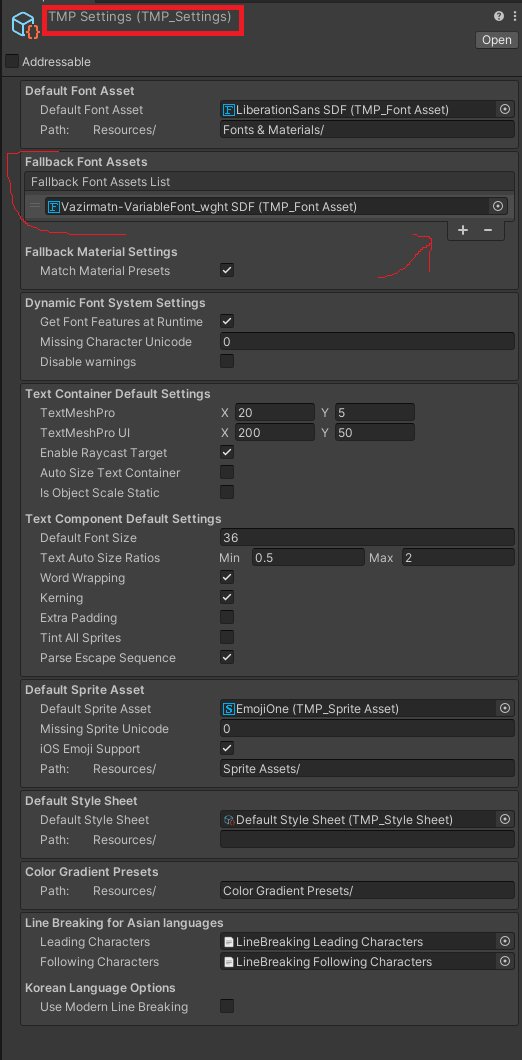The image size is (522, 1060).
Task: Edit the Missing Character Unicode field
Action: 367,341
